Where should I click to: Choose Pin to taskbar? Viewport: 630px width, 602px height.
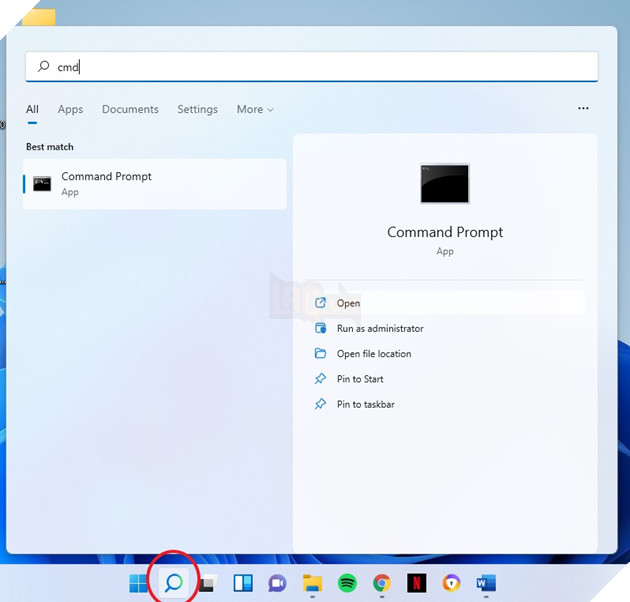pos(354,404)
